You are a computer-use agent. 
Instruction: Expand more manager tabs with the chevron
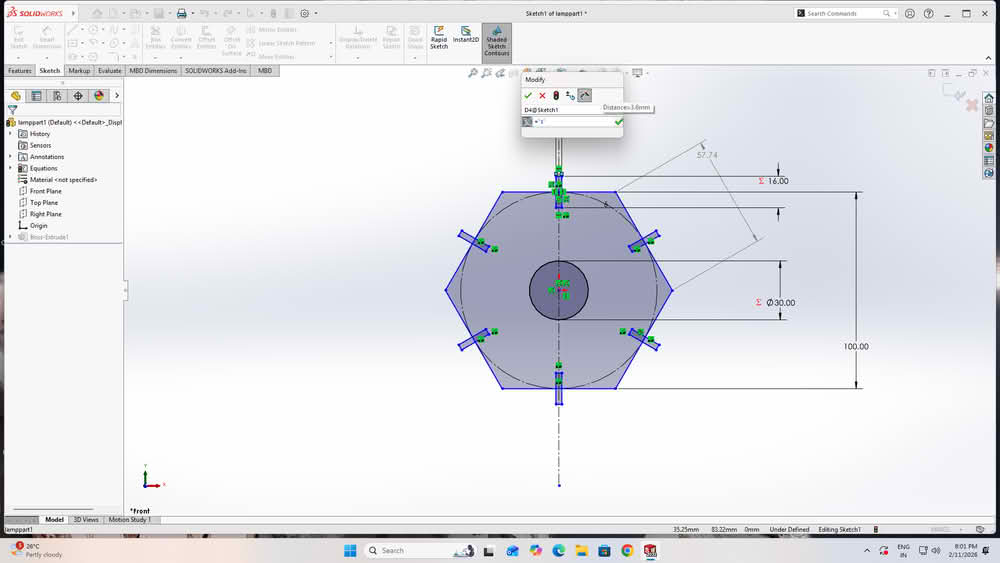tap(117, 96)
